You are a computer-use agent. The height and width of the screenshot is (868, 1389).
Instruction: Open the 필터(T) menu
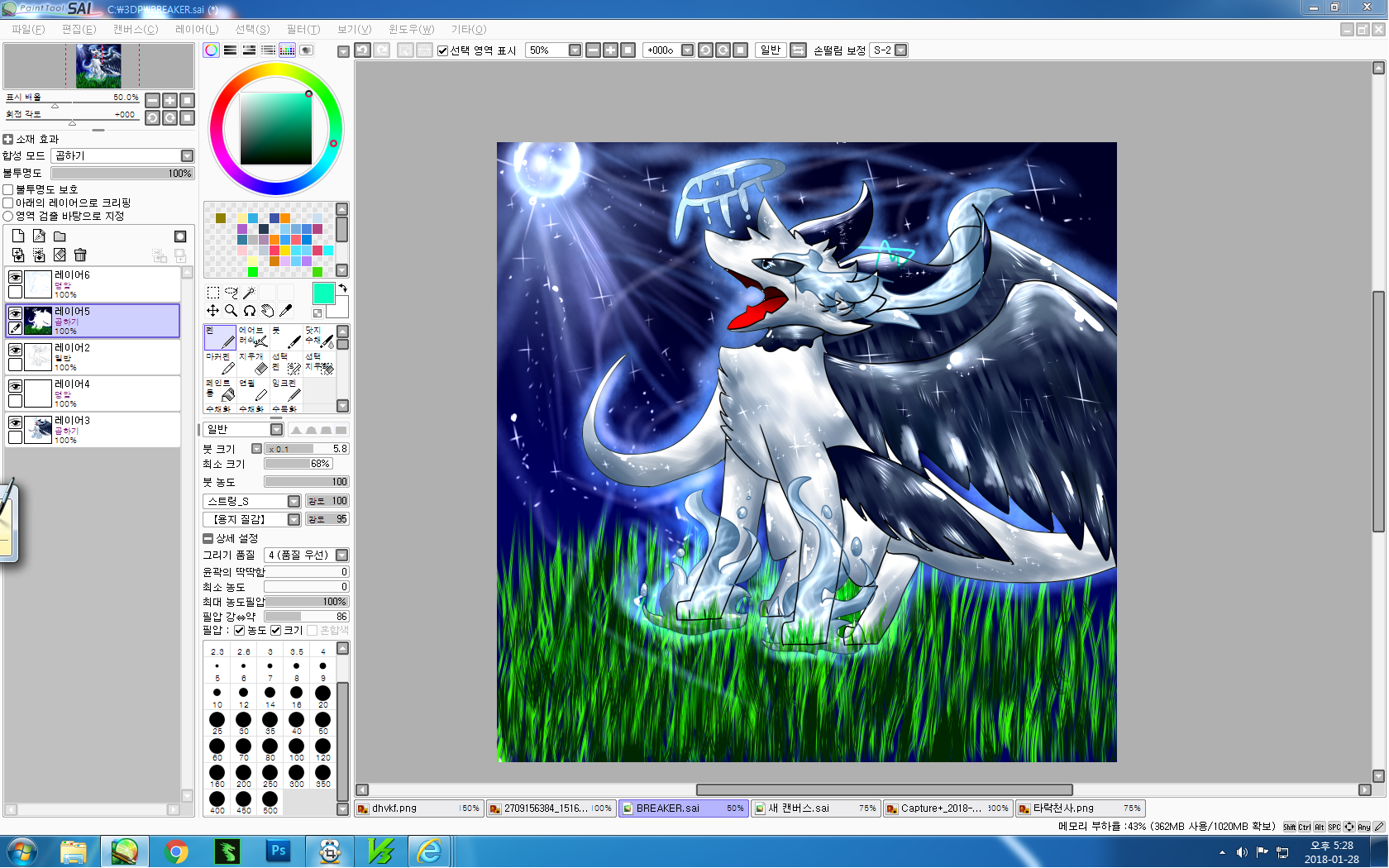point(303,30)
